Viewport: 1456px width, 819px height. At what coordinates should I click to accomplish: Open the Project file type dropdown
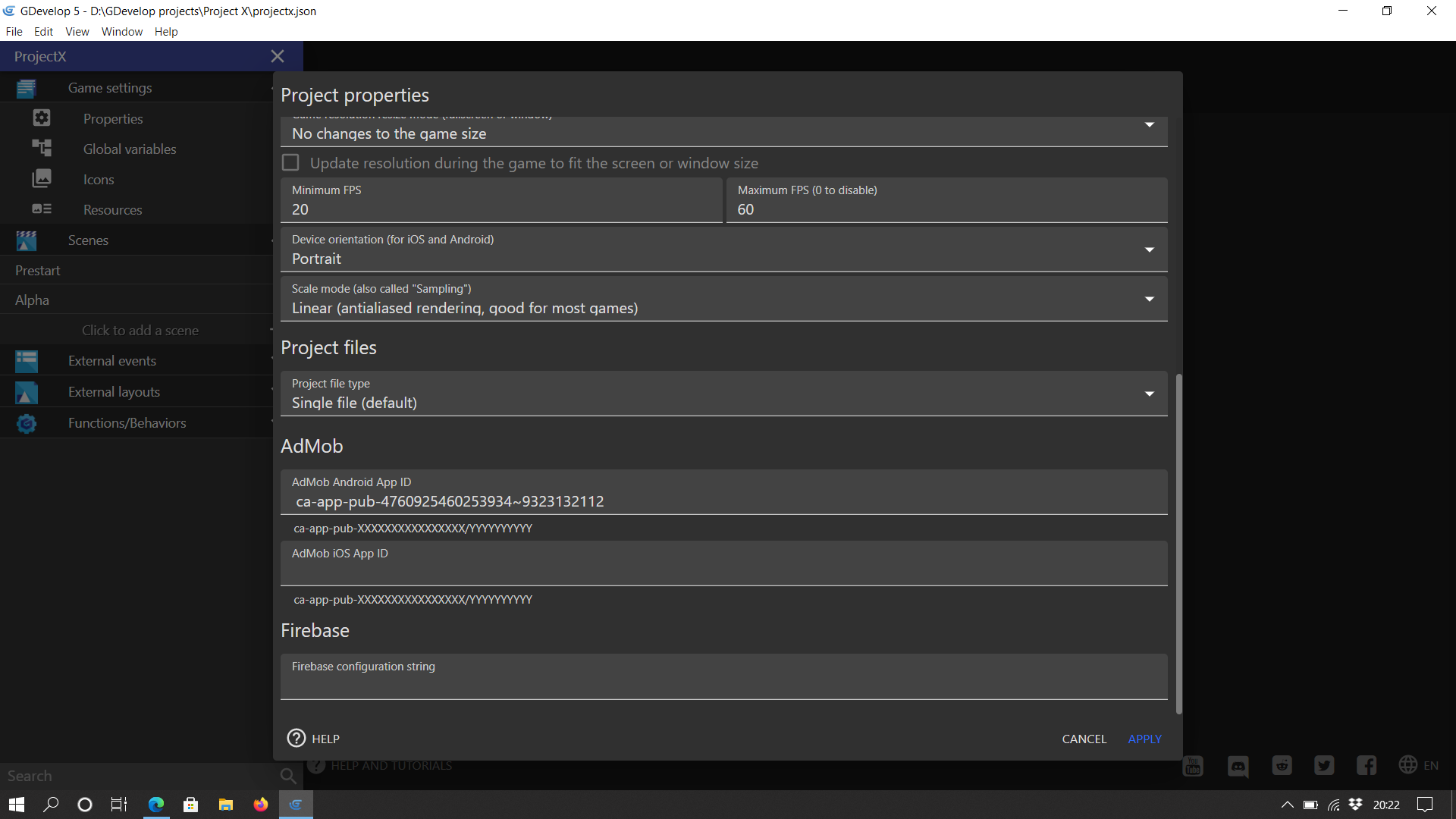[1149, 394]
